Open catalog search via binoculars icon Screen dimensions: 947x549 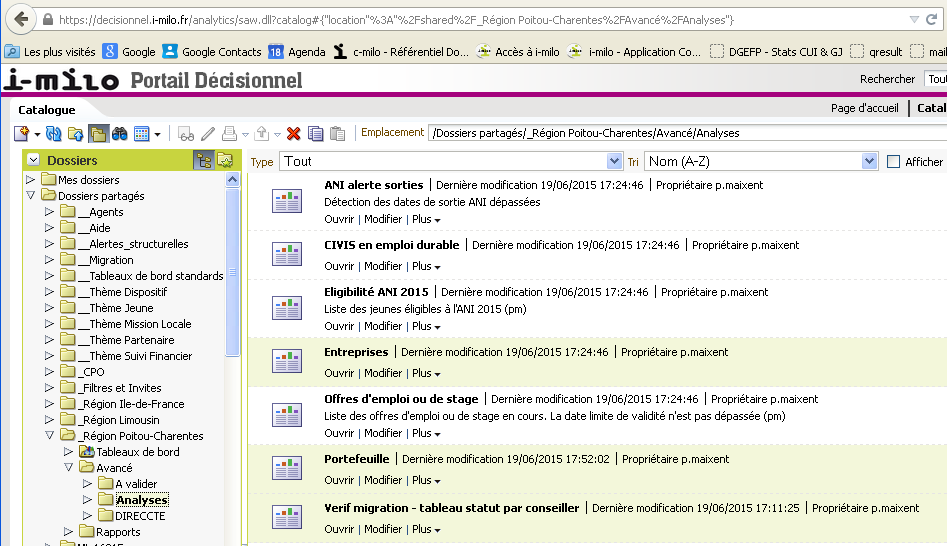pos(120,133)
